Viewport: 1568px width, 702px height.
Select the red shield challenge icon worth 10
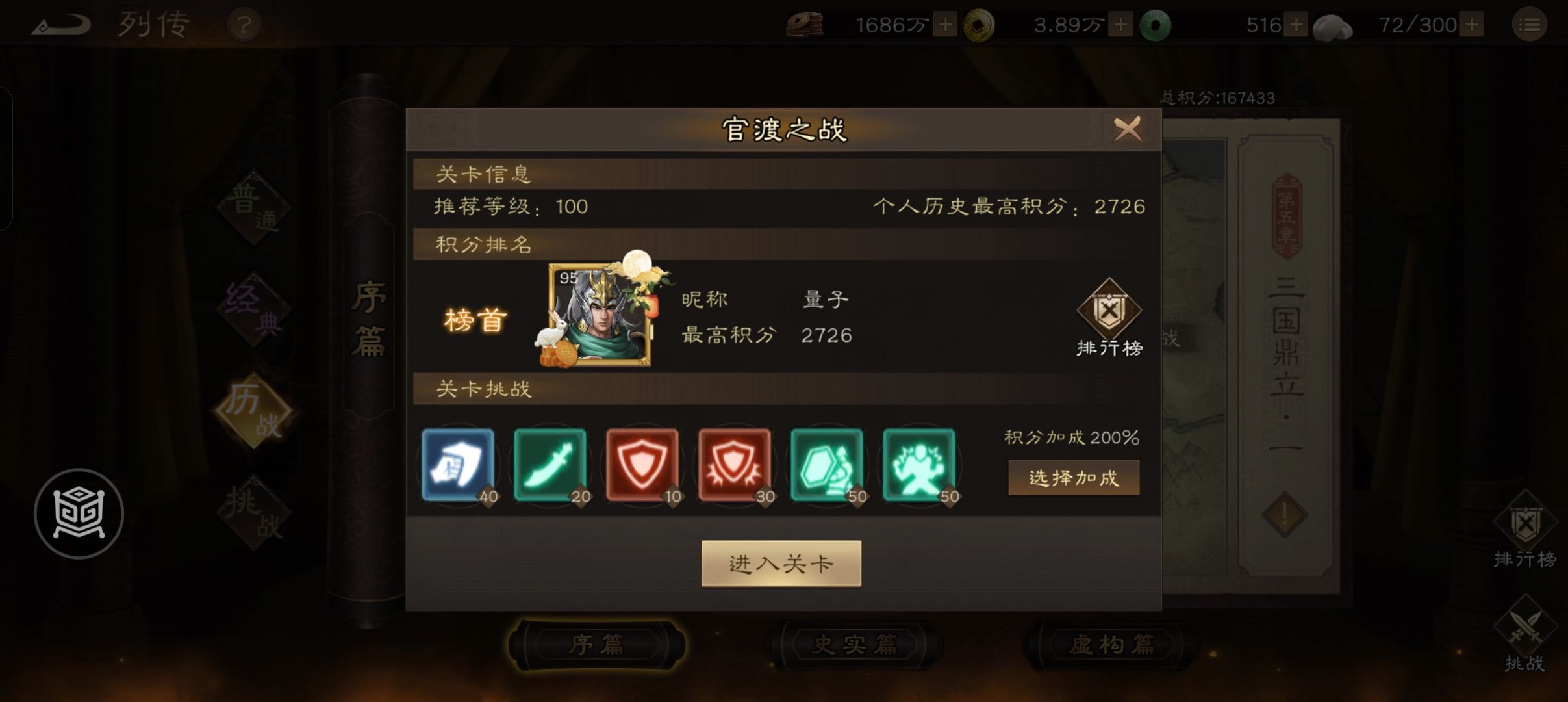point(642,465)
